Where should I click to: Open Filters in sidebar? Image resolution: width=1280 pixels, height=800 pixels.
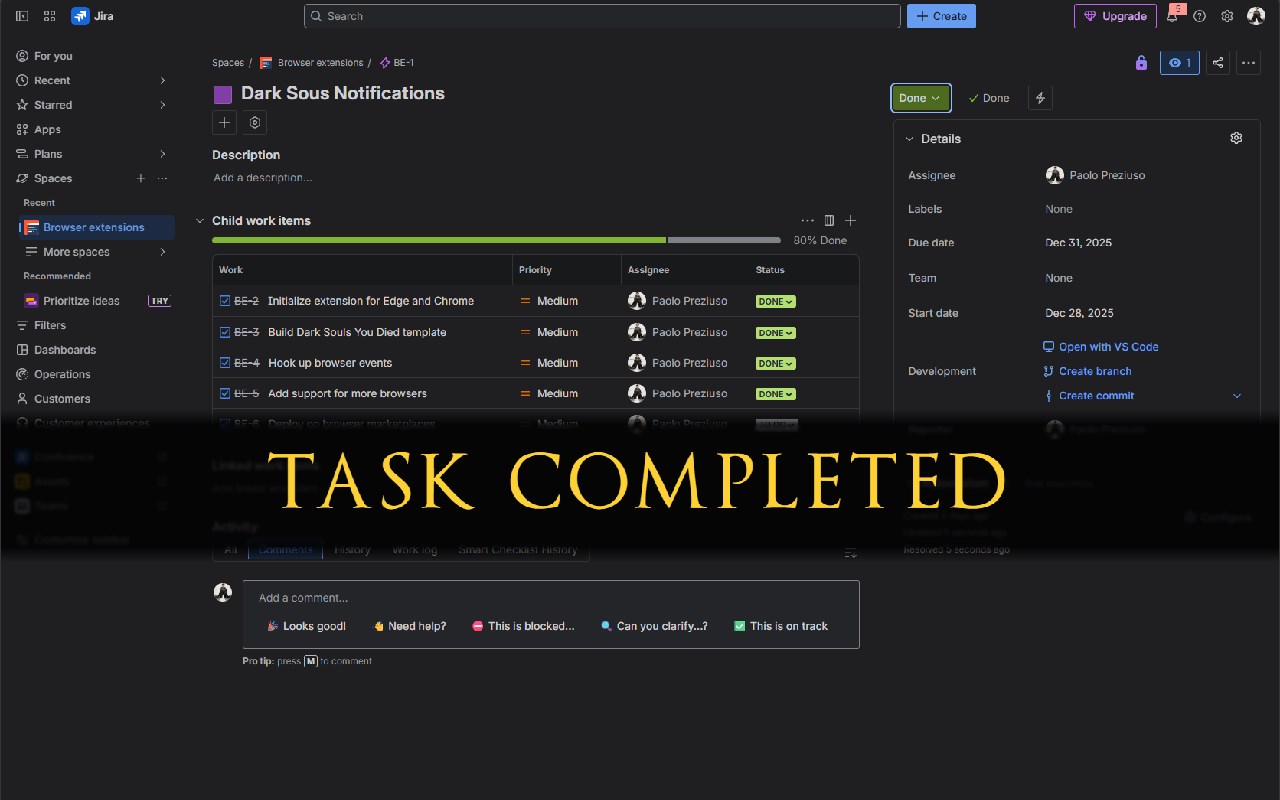[x=92, y=325]
